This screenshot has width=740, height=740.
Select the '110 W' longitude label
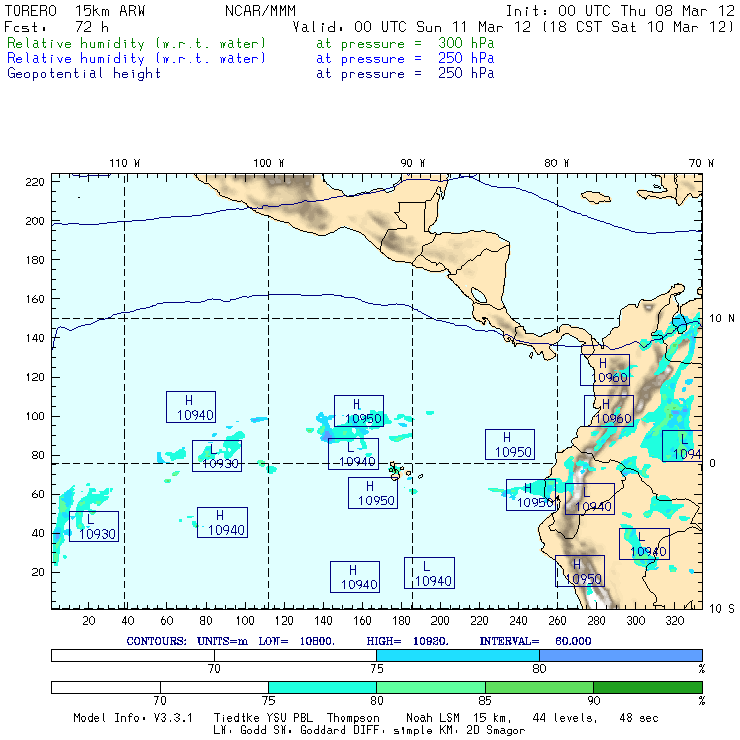click(x=125, y=163)
